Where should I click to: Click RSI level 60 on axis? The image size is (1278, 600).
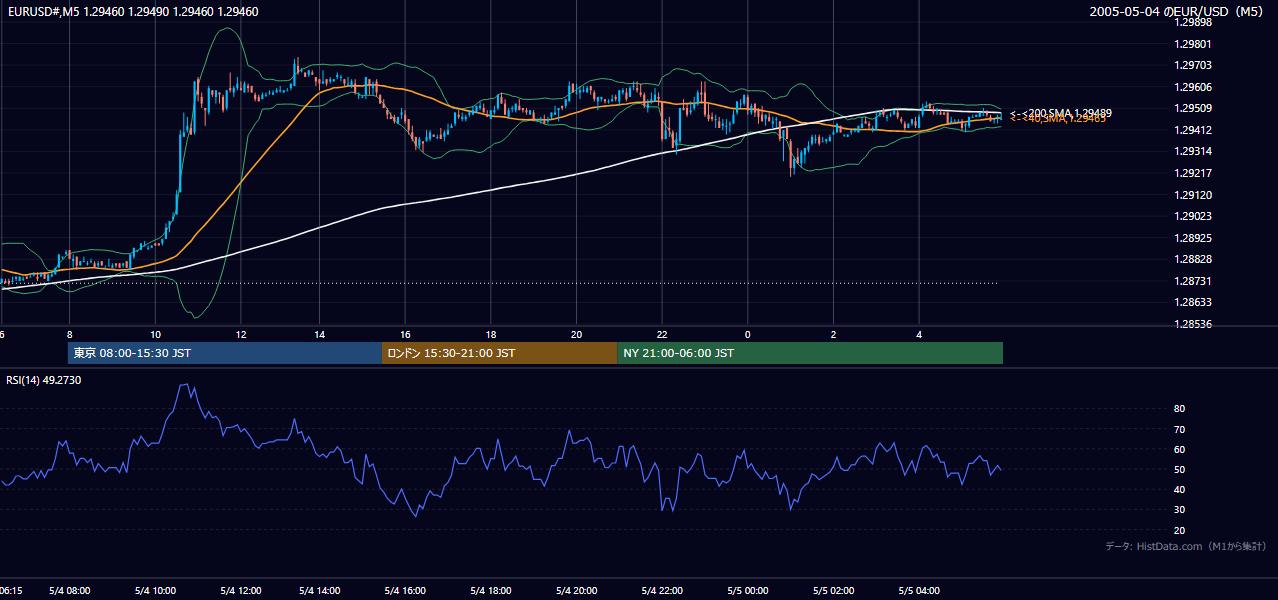click(x=1180, y=449)
